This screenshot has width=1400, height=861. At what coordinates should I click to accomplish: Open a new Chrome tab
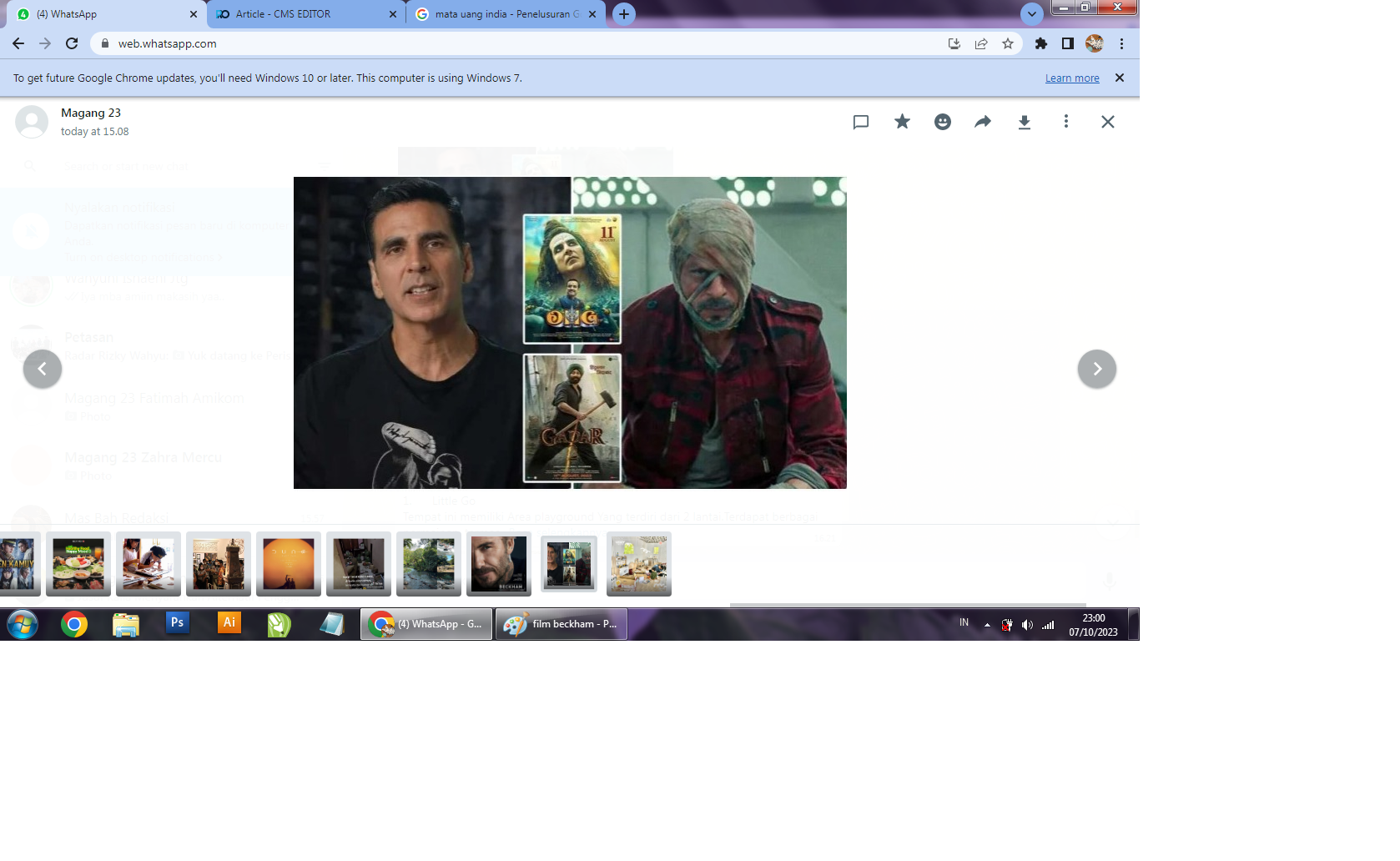tap(624, 14)
